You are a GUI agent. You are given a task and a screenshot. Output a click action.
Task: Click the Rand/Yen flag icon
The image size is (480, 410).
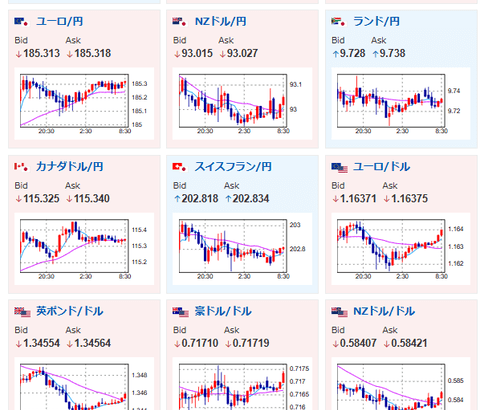[x=338, y=22]
